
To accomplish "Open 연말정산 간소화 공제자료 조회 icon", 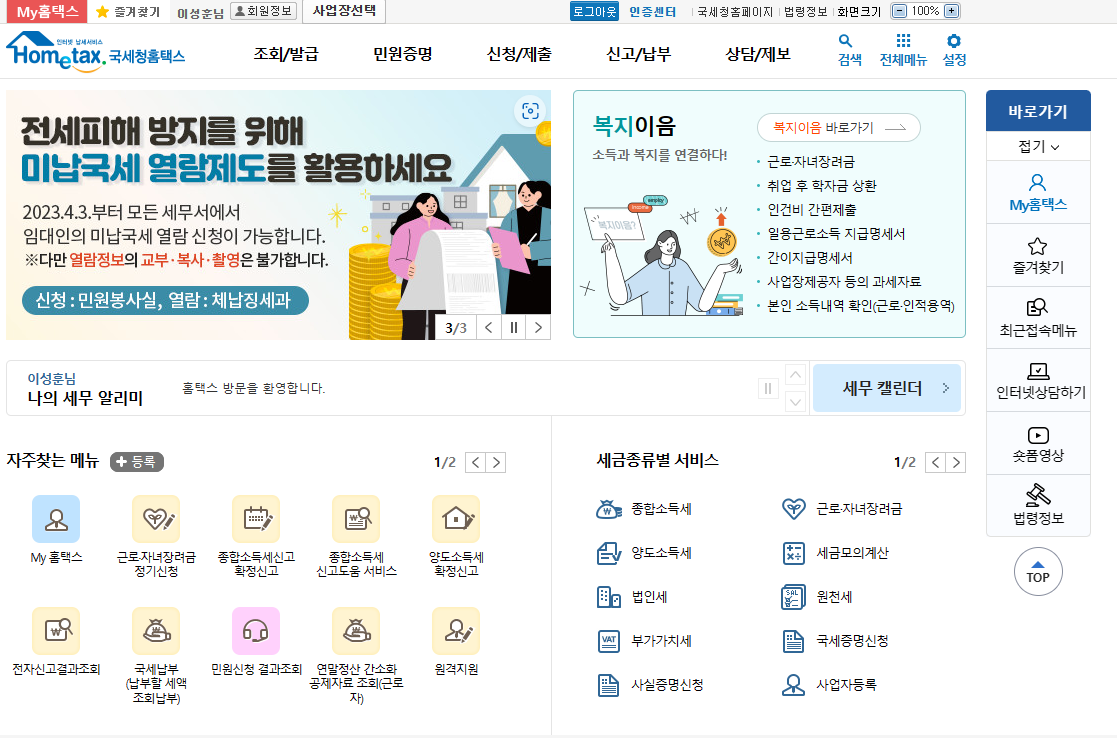I will 356,630.
